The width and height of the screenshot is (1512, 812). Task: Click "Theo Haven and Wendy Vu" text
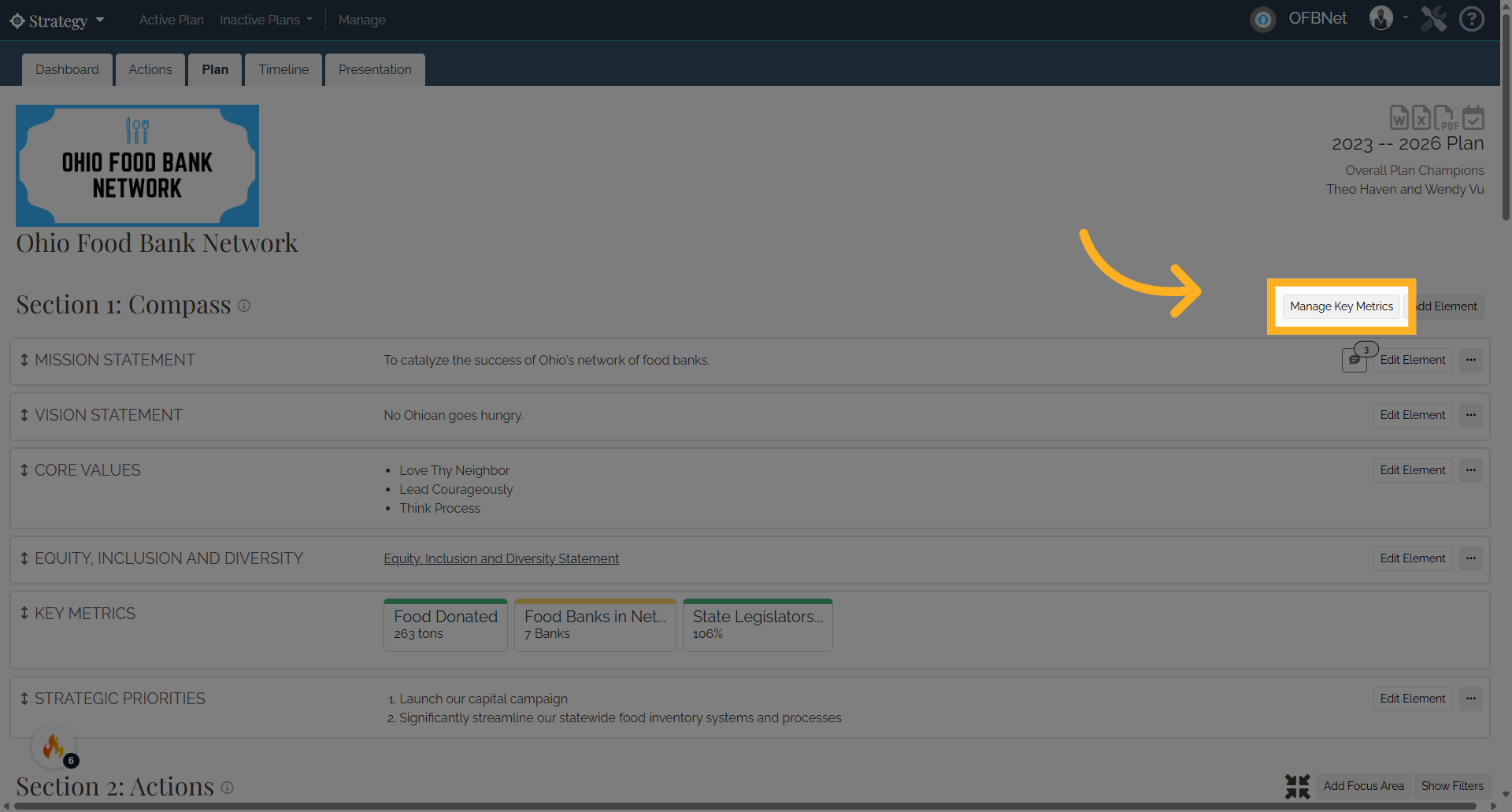click(x=1405, y=189)
